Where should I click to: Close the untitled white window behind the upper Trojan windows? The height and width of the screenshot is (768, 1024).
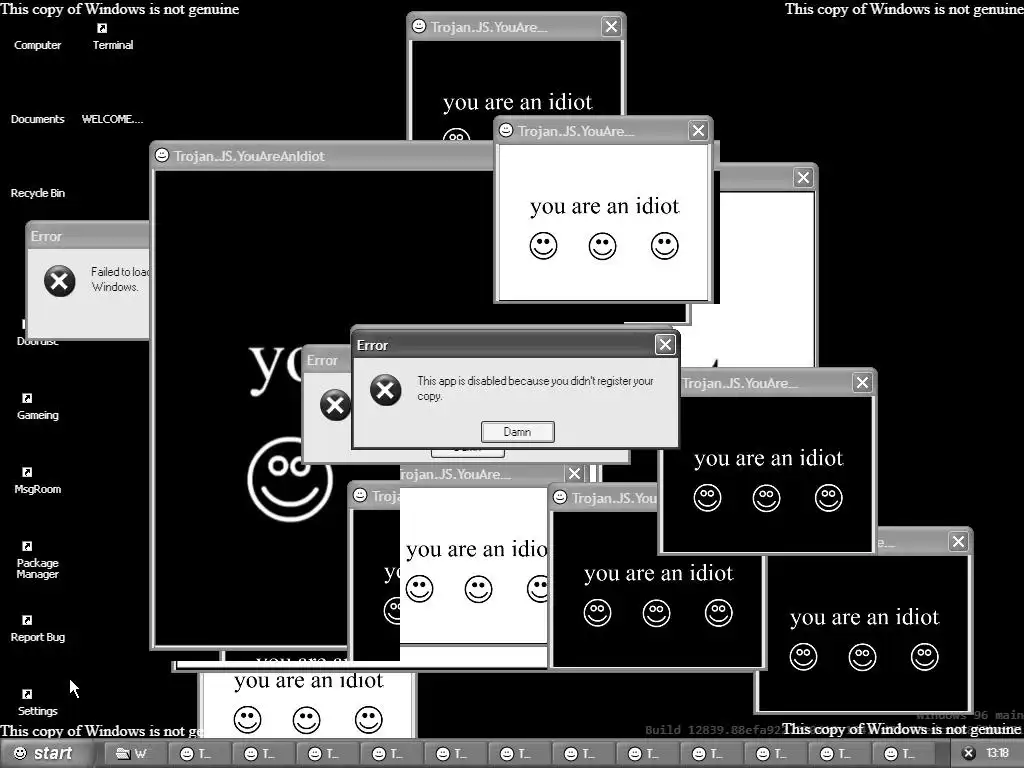click(x=803, y=177)
